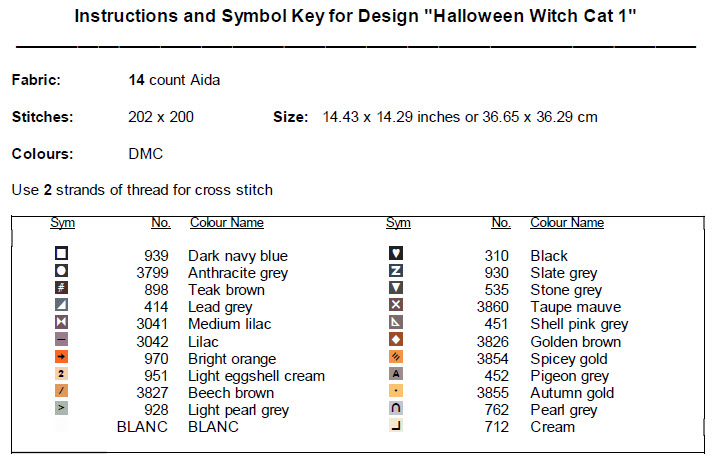Click the Dark navy blue symbol square
Image resolution: width=717 pixels, height=462 pixels.
61,254
